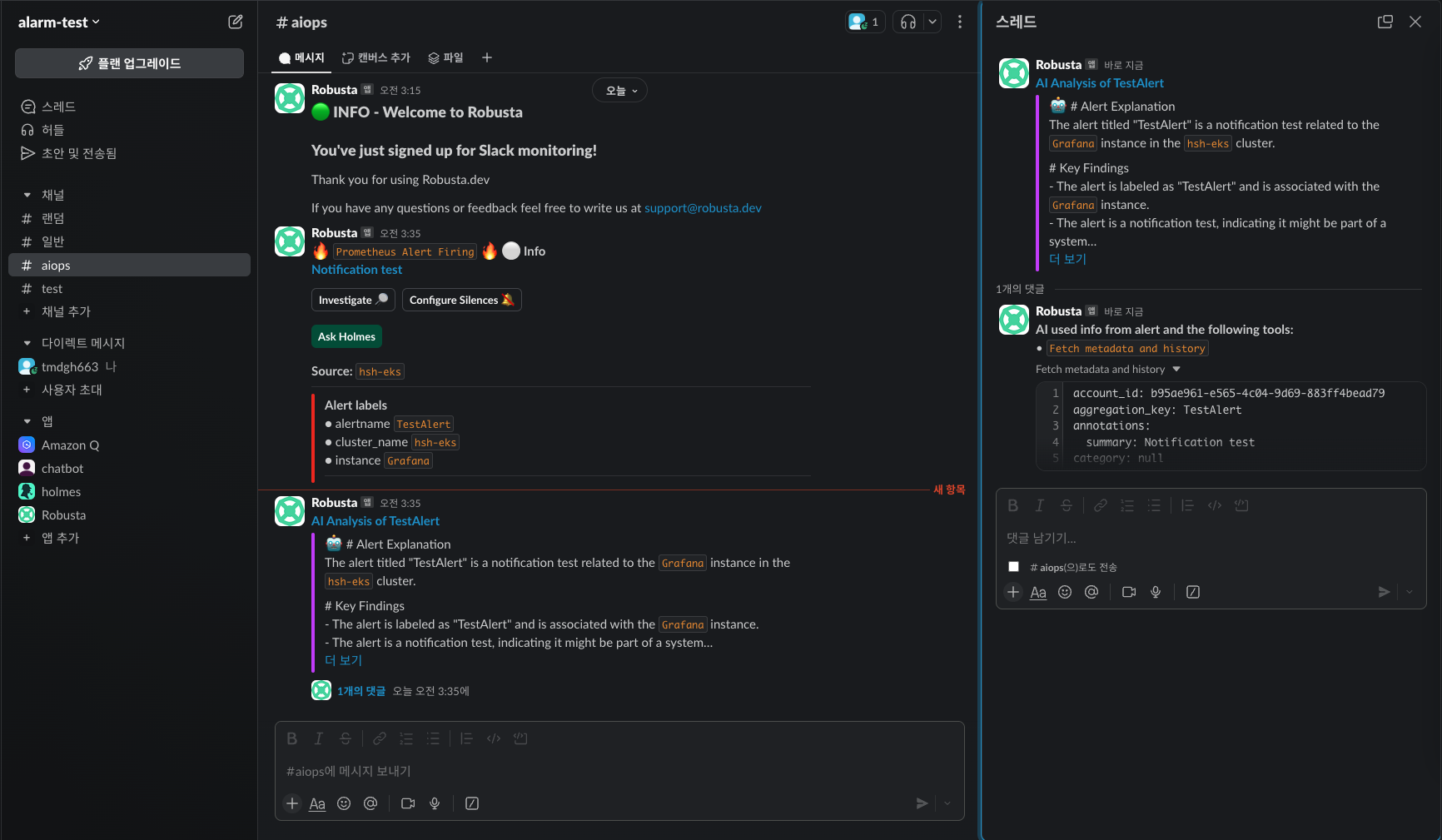Open slash shortcuts in channel composer

click(x=472, y=803)
